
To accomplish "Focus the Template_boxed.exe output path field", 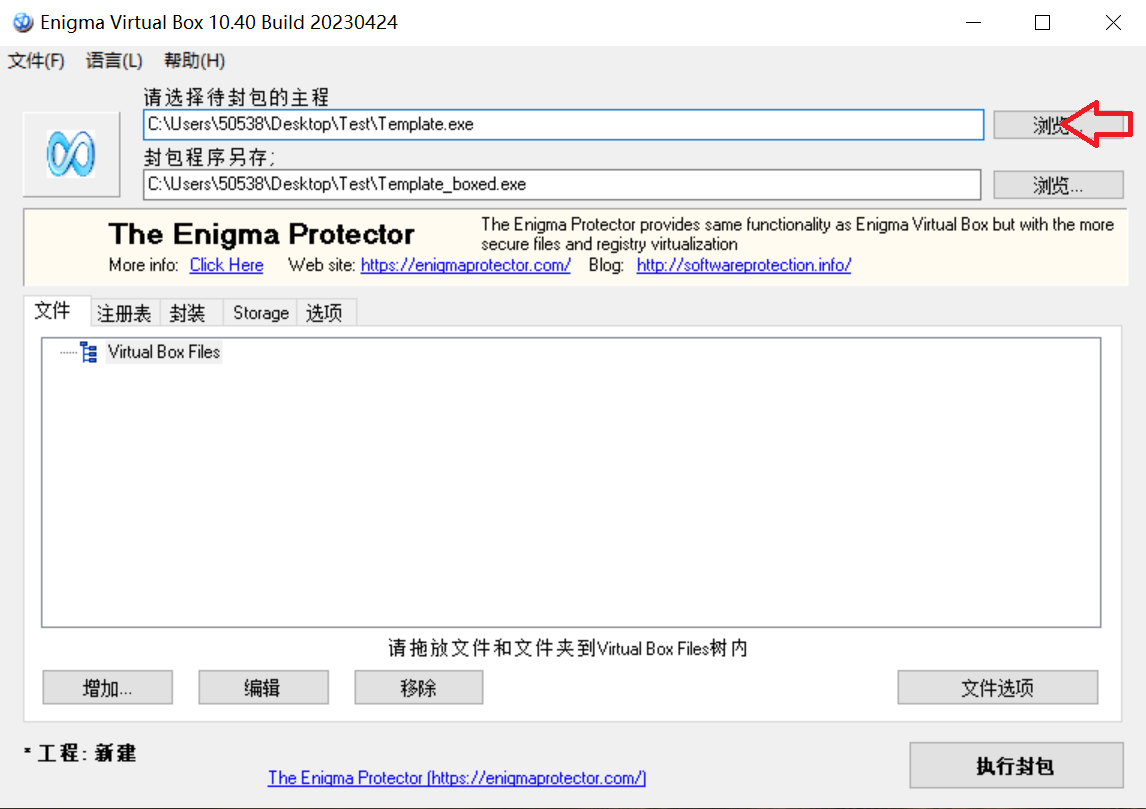I will [x=562, y=185].
